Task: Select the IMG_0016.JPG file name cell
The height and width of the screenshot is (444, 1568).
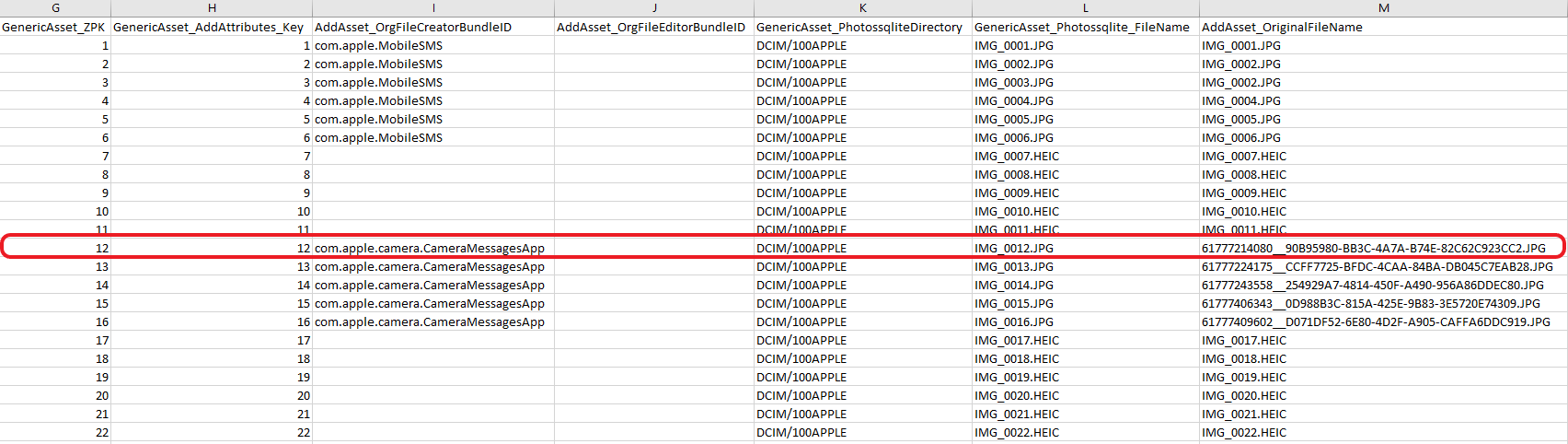Action: point(1014,322)
